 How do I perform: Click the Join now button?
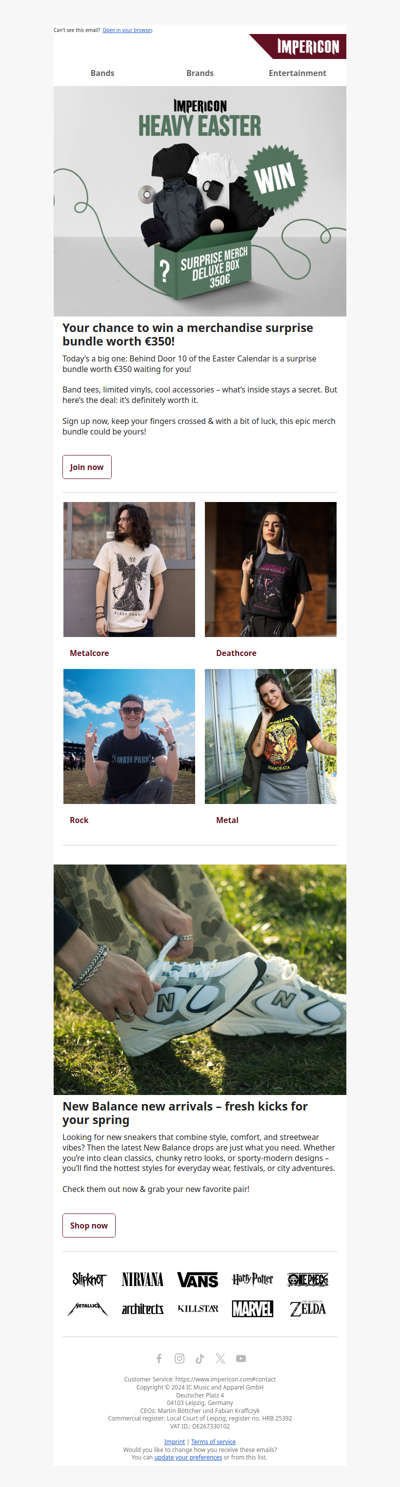tap(87, 467)
